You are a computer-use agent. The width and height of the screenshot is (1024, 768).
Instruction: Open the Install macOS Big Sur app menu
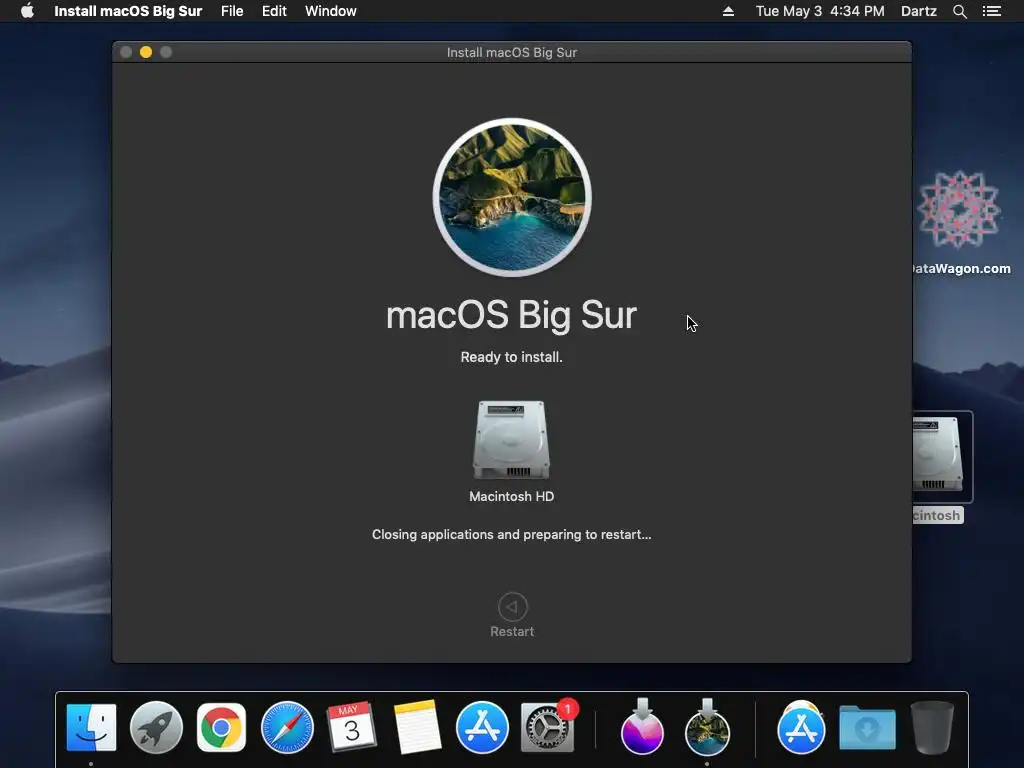128,11
